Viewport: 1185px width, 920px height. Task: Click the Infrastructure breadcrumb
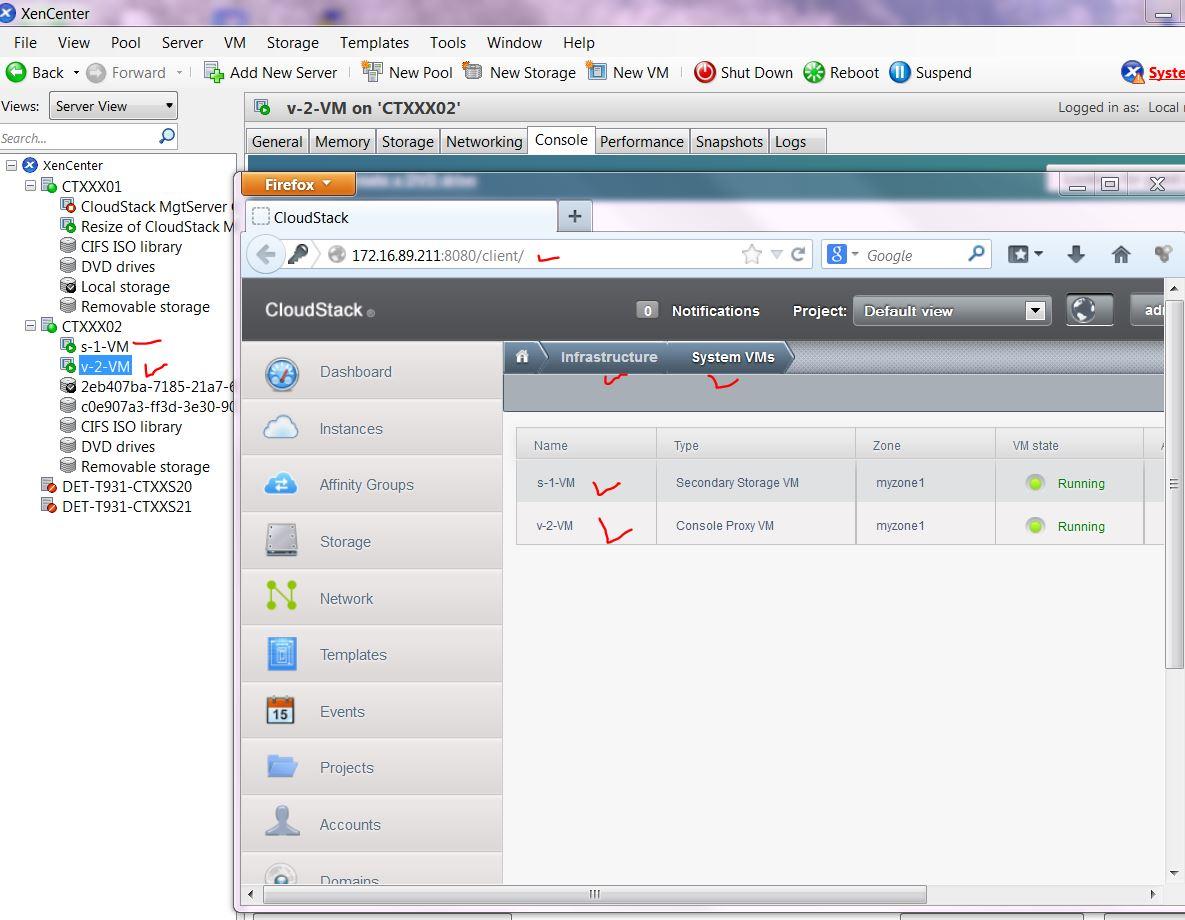coord(608,357)
